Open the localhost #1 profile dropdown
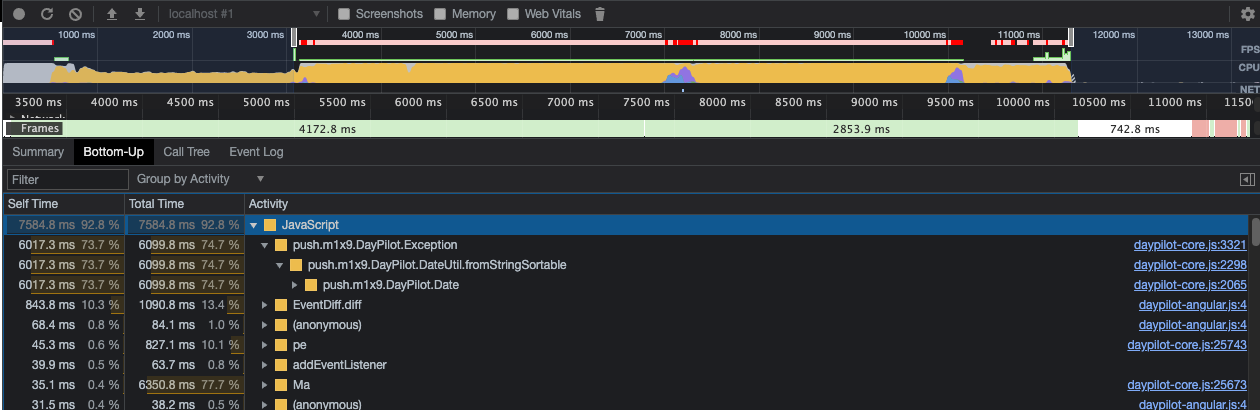Viewport: 1260px width, 410px height. point(245,14)
